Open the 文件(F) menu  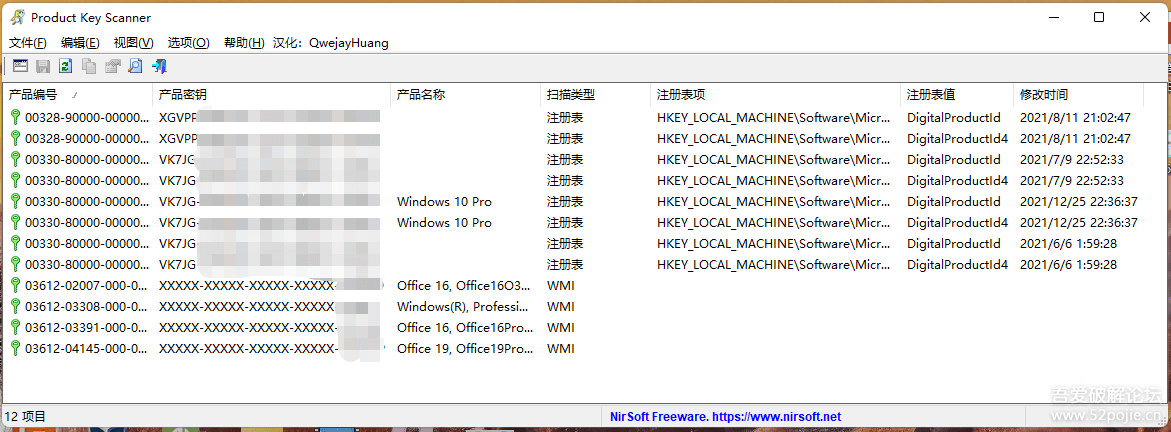(x=28, y=43)
